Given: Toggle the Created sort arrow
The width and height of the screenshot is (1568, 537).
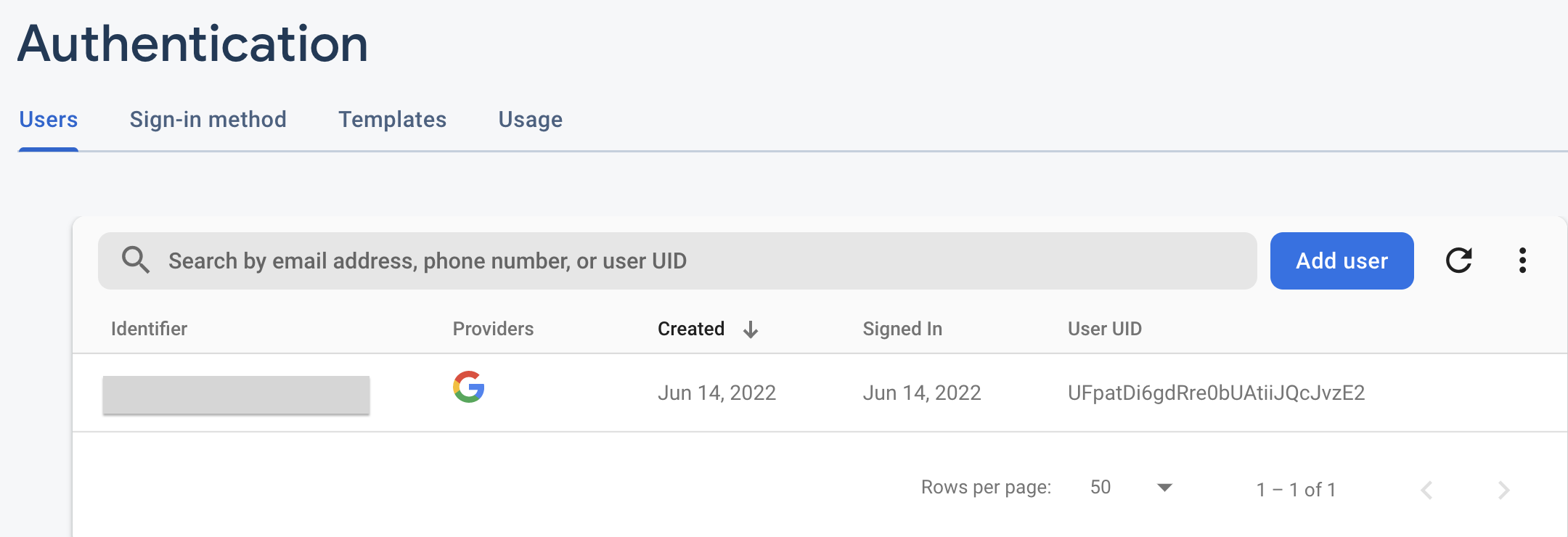Looking at the screenshot, I should (x=751, y=329).
